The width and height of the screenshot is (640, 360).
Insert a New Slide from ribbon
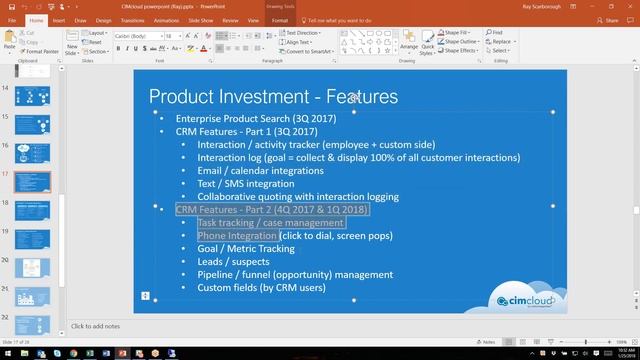point(72,42)
